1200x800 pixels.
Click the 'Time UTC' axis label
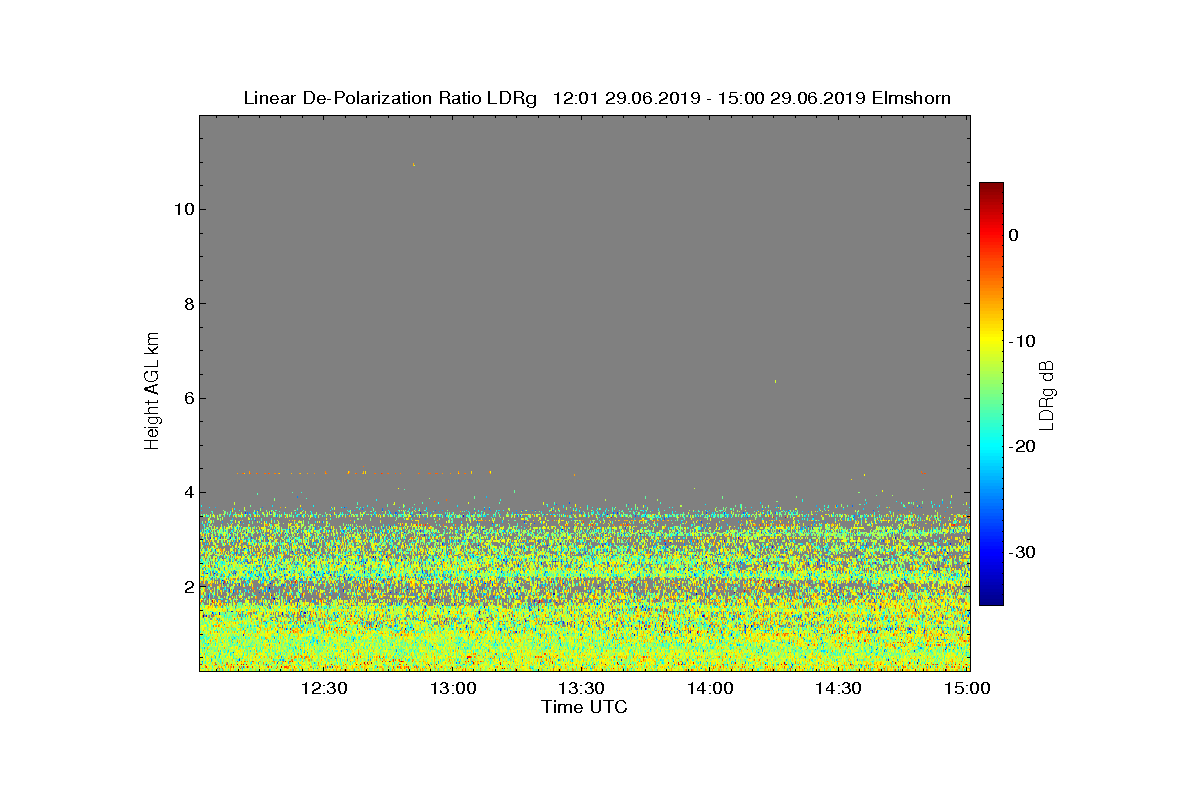[585, 707]
